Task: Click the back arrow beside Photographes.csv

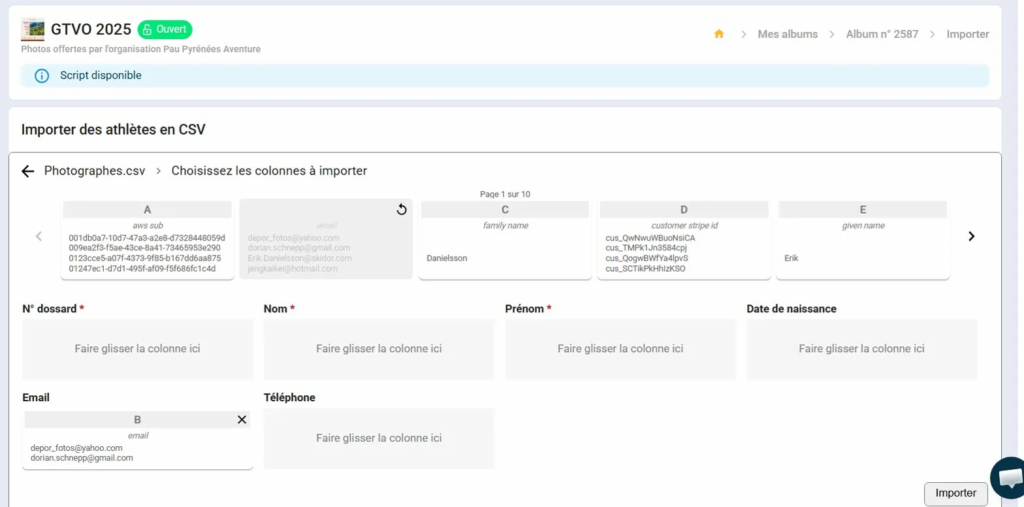Action: click(x=28, y=171)
